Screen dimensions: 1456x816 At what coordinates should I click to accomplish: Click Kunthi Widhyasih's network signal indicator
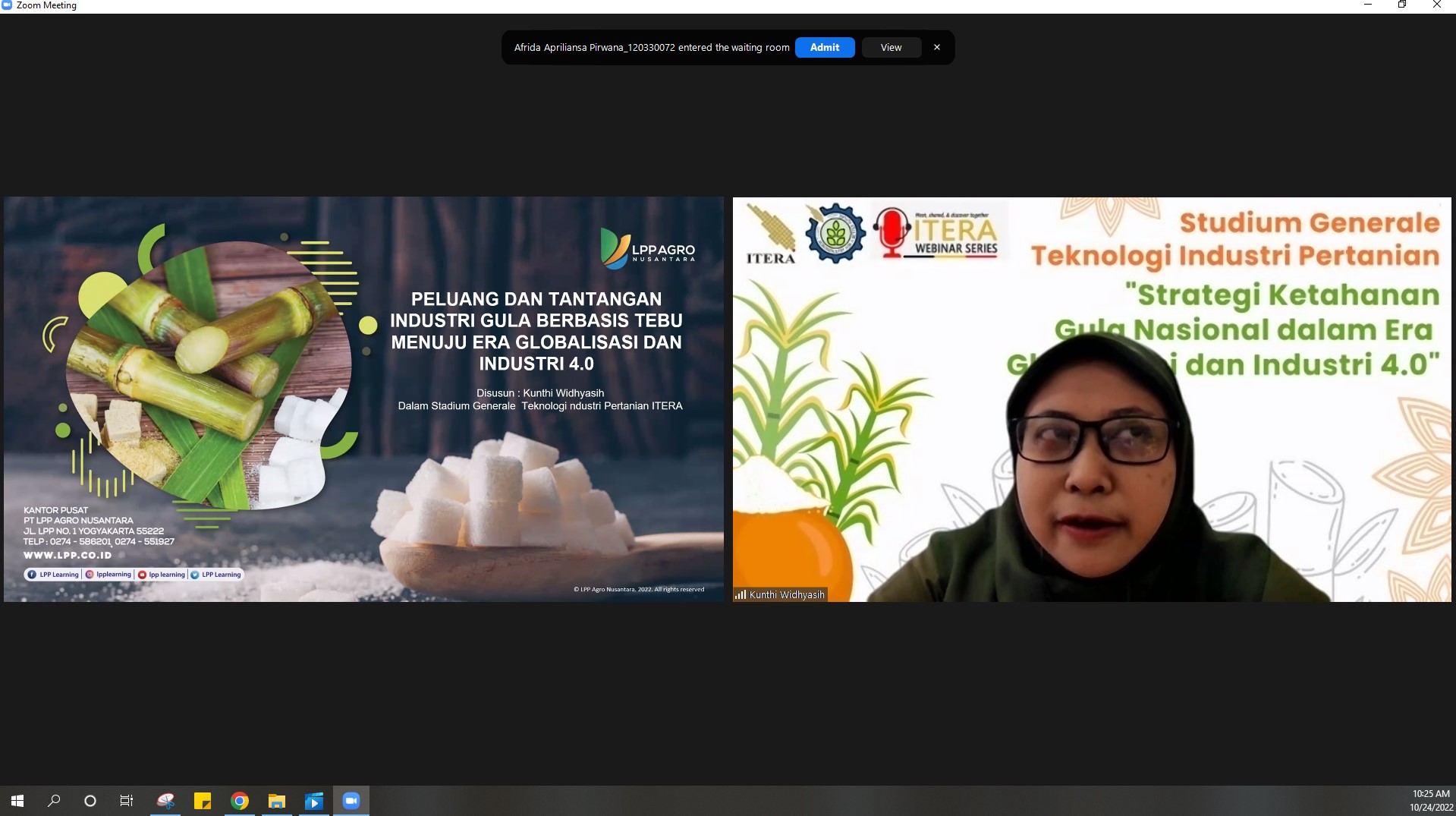pyautogui.click(x=741, y=595)
